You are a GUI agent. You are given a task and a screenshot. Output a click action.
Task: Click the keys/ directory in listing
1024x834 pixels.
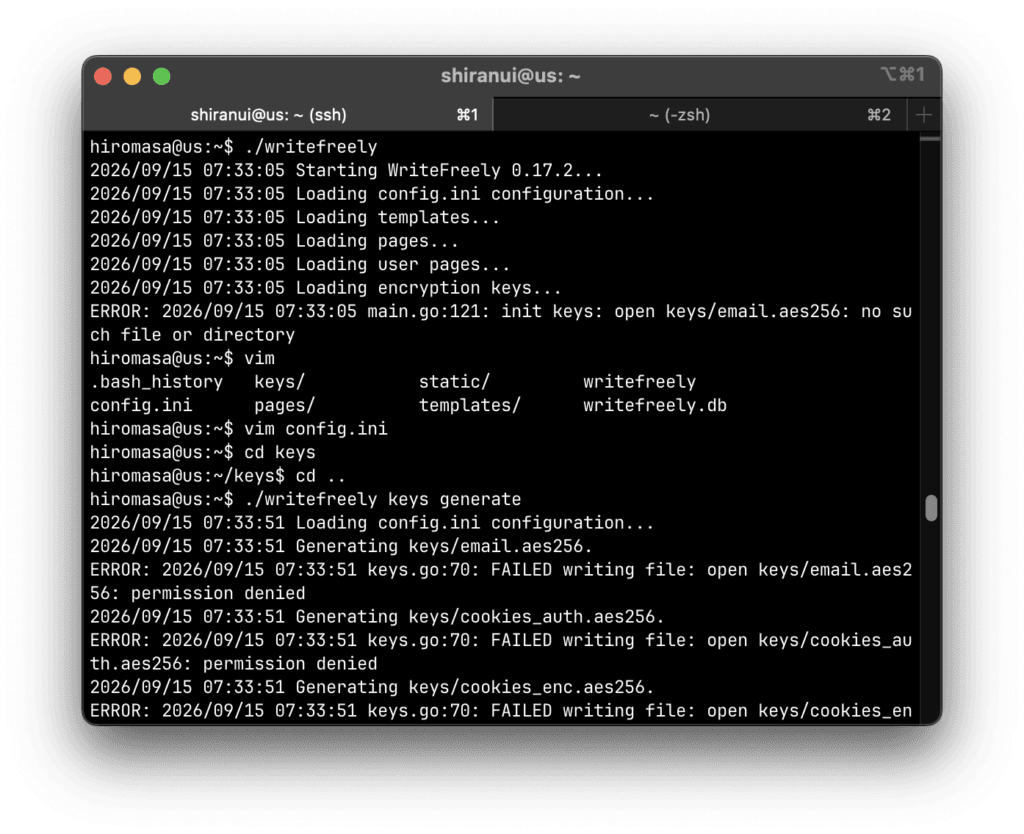coord(280,381)
